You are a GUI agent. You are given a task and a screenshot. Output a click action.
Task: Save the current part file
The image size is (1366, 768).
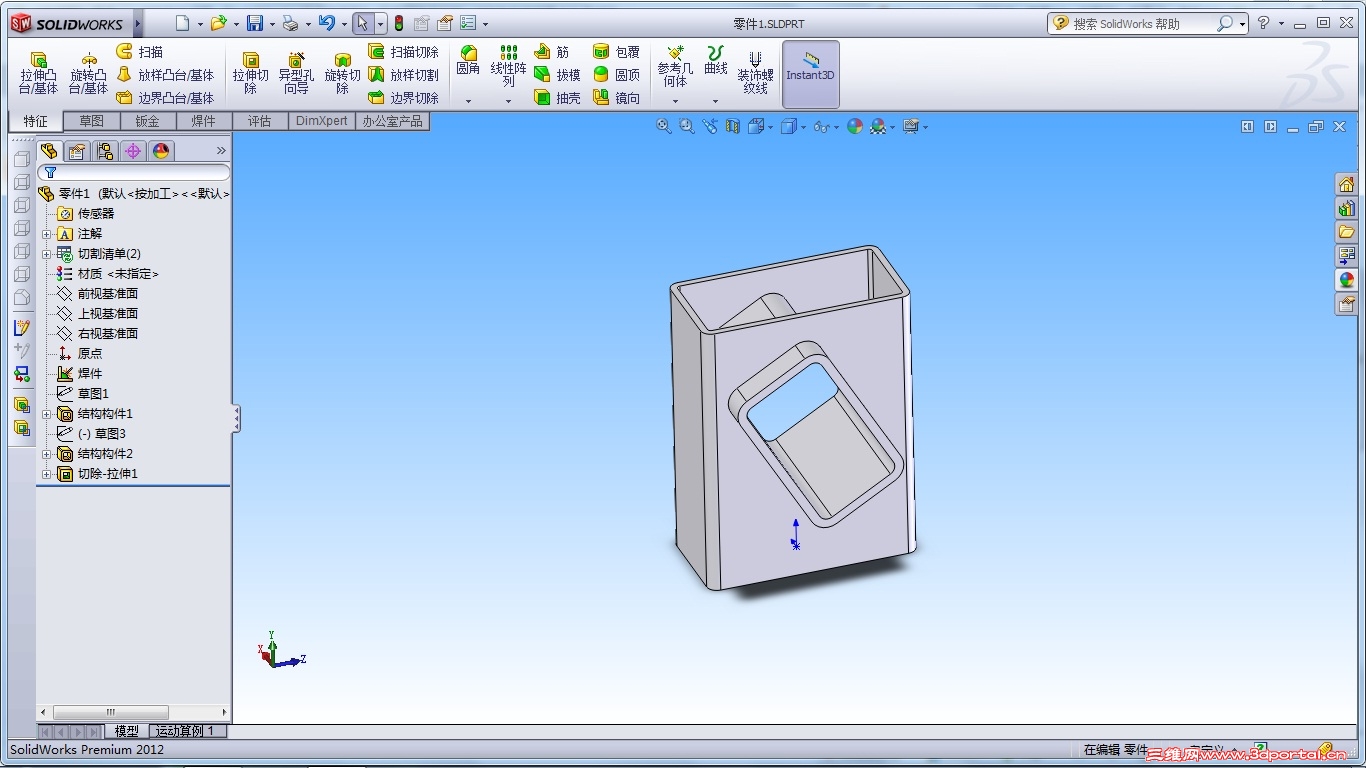point(255,23)
